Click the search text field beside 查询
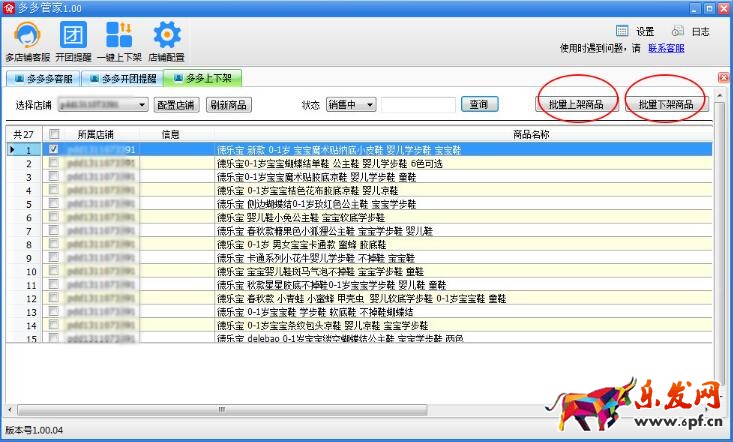This screenshot has height=442, width=733. [418, 104]
